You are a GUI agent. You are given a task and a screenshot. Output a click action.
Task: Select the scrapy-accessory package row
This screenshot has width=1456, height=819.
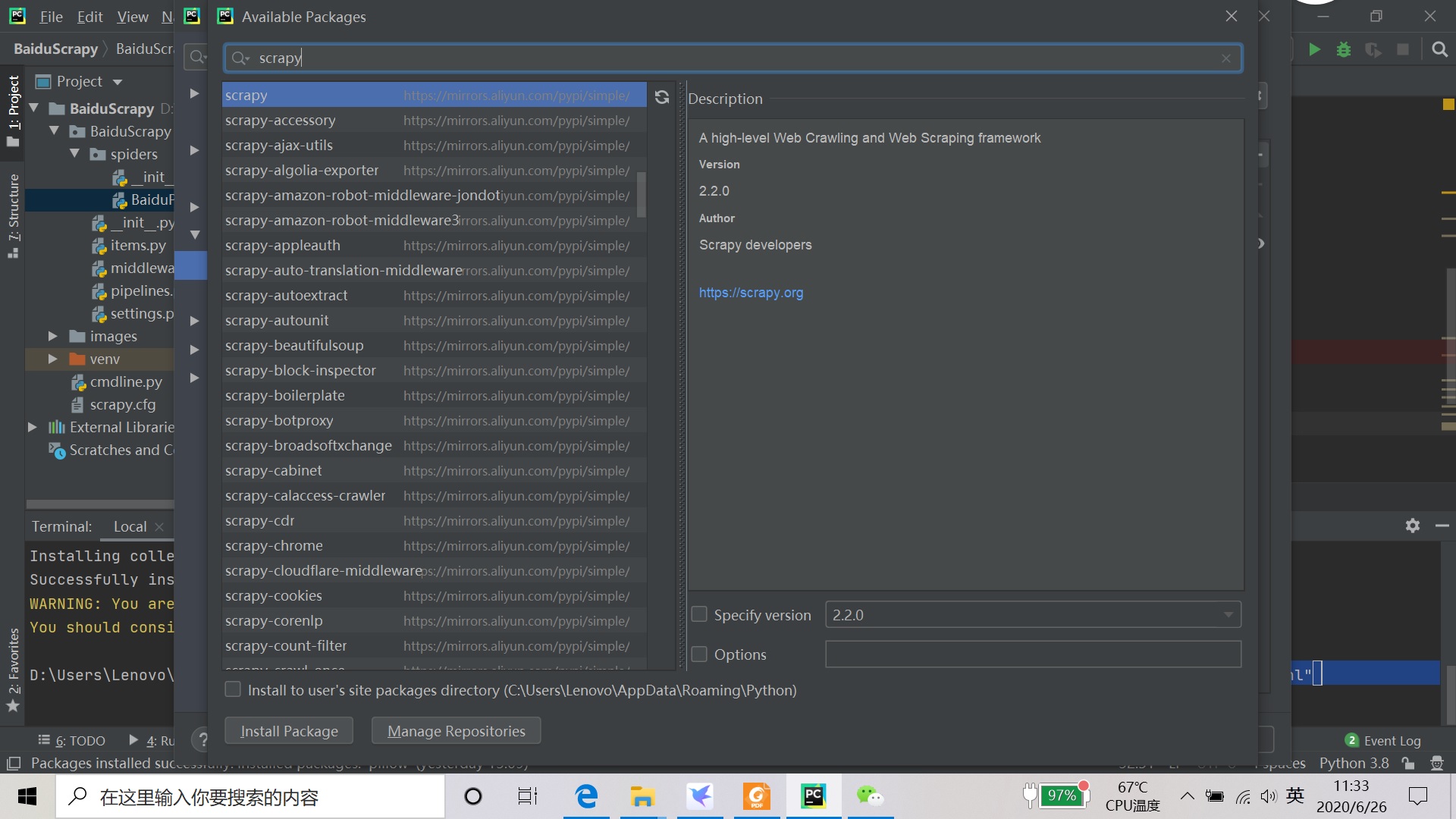(x=434, y=120)
